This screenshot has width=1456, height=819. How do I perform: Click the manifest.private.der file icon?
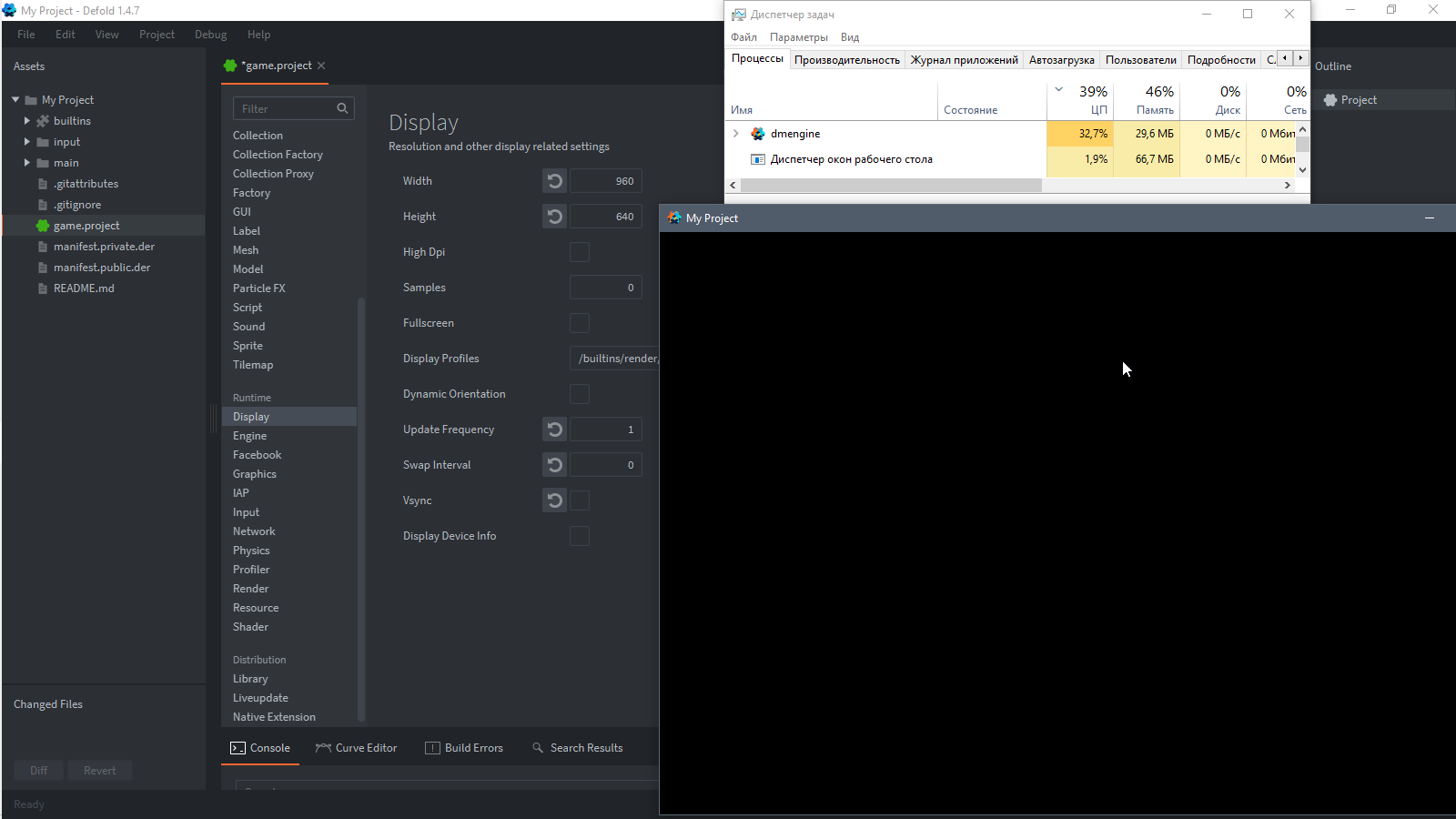[x=43, y=247]
